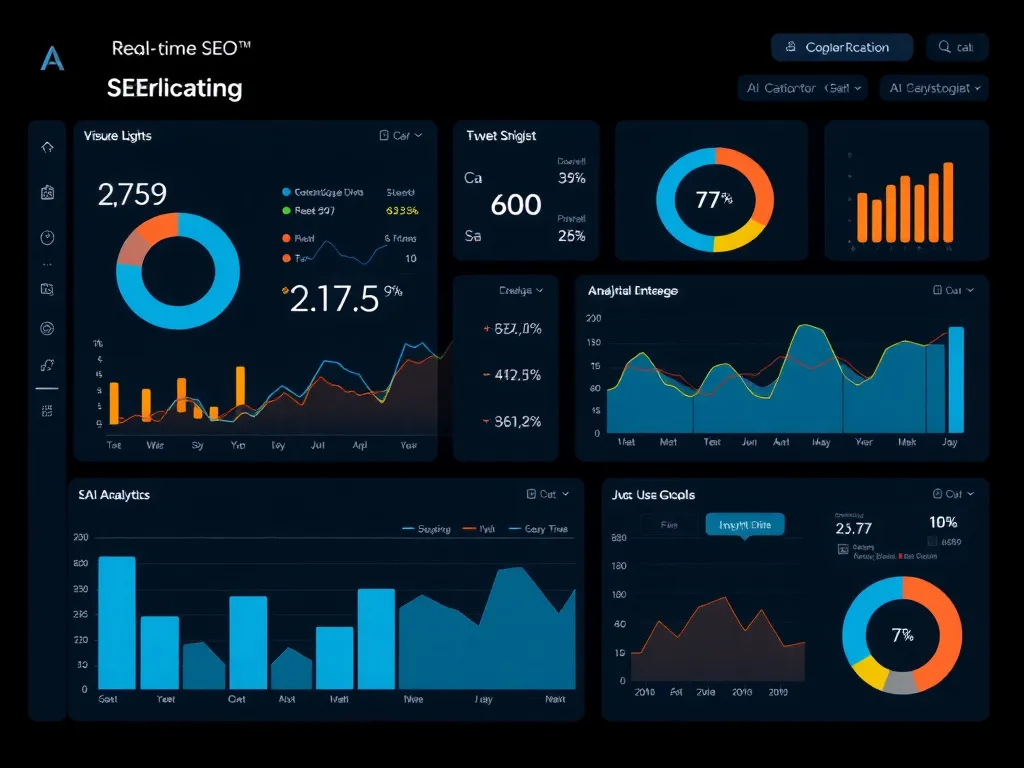Click the SEErlicating heading
This screenshot has width=1024, height=768.
tap(174, 88)
